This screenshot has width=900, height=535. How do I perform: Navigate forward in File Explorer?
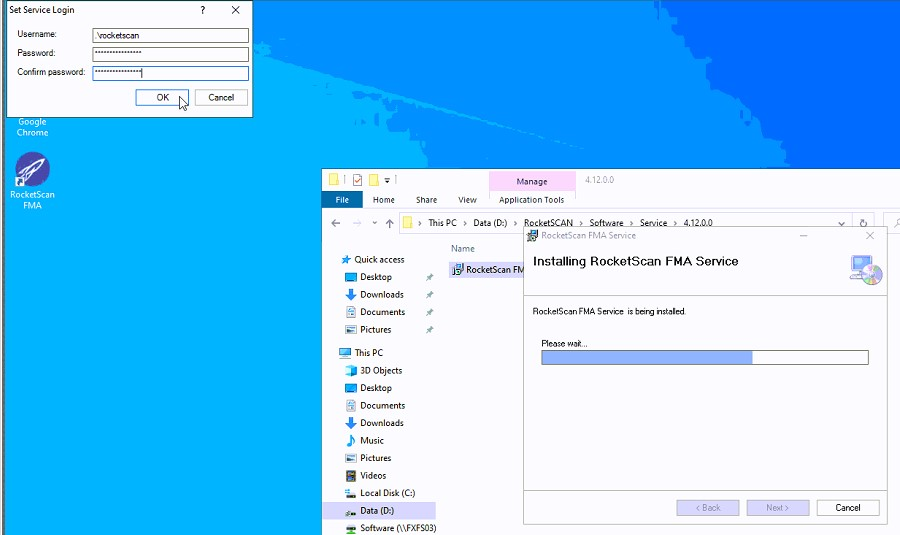(x=356, y=223)
